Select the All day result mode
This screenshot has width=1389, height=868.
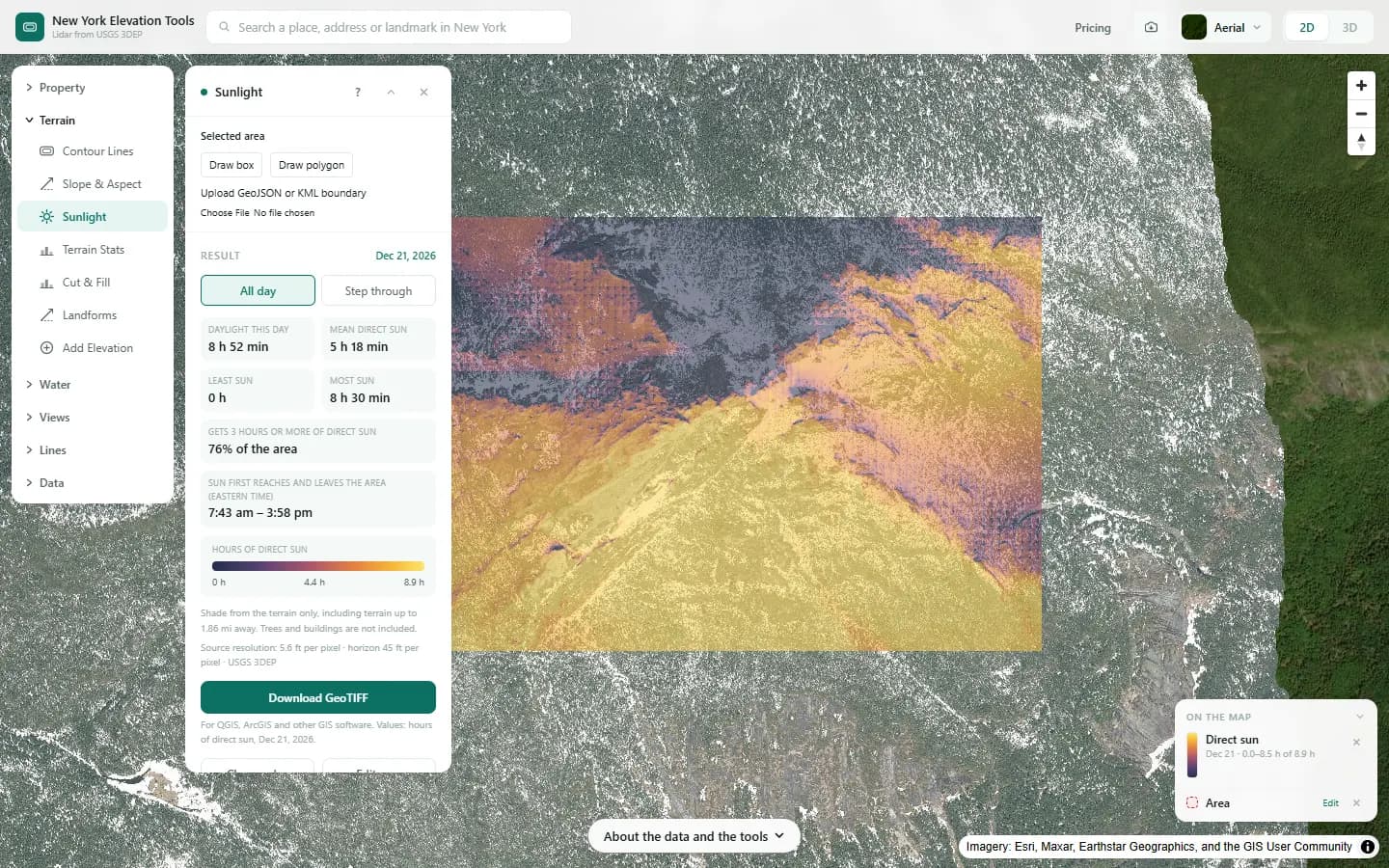(258, 290)
